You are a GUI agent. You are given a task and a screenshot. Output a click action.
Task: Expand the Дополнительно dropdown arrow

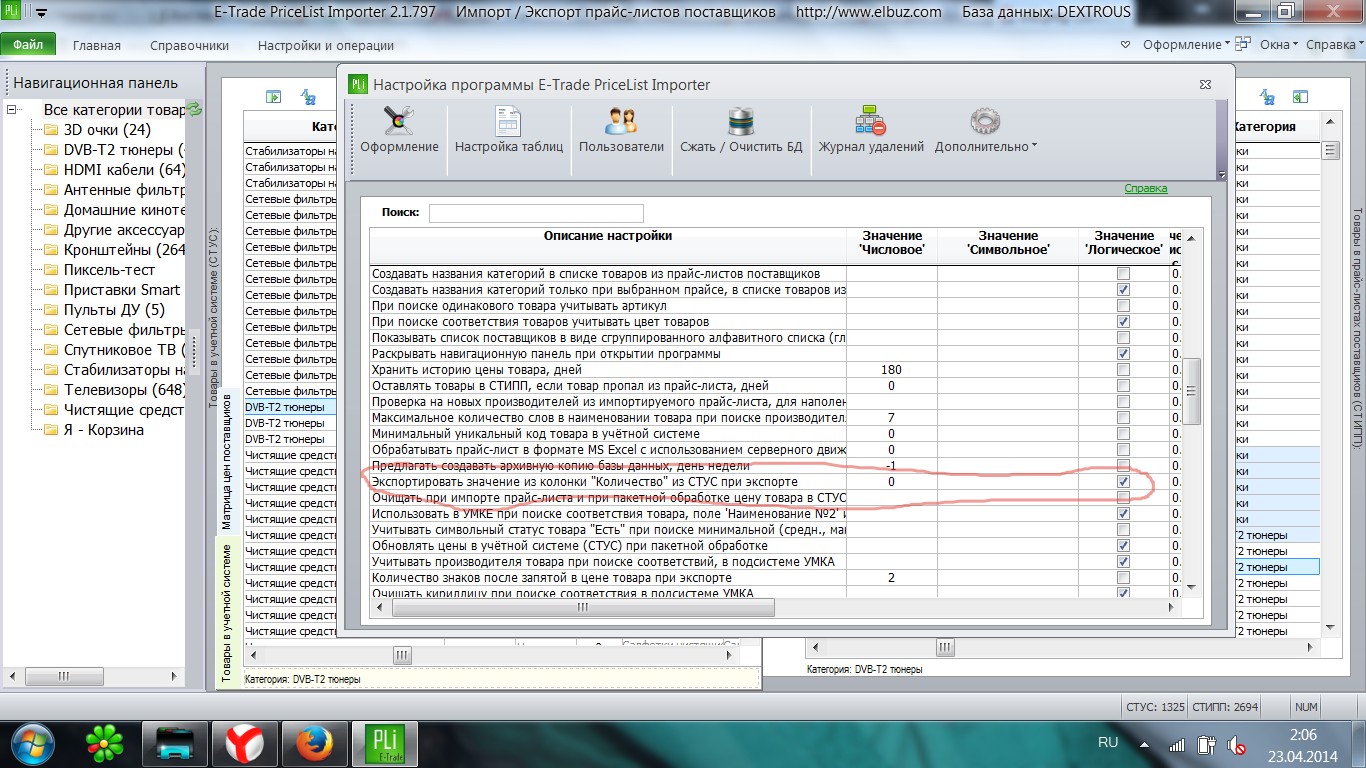(x=1034, y=146)
